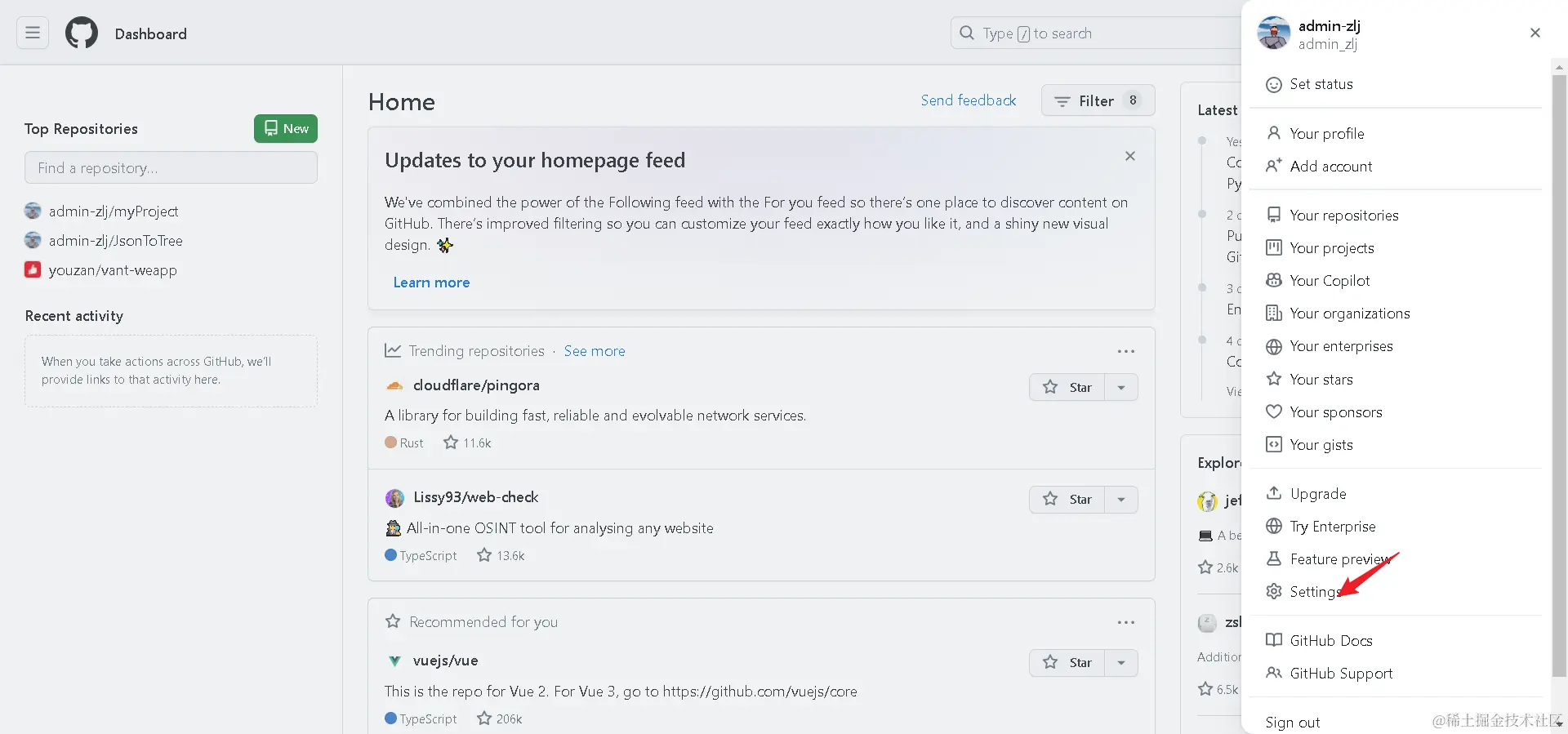Image resolution: width=1568 pixels, height=734 pixels.
Task: Open Settings from the user menu
Action: [x=1314, y=592]
